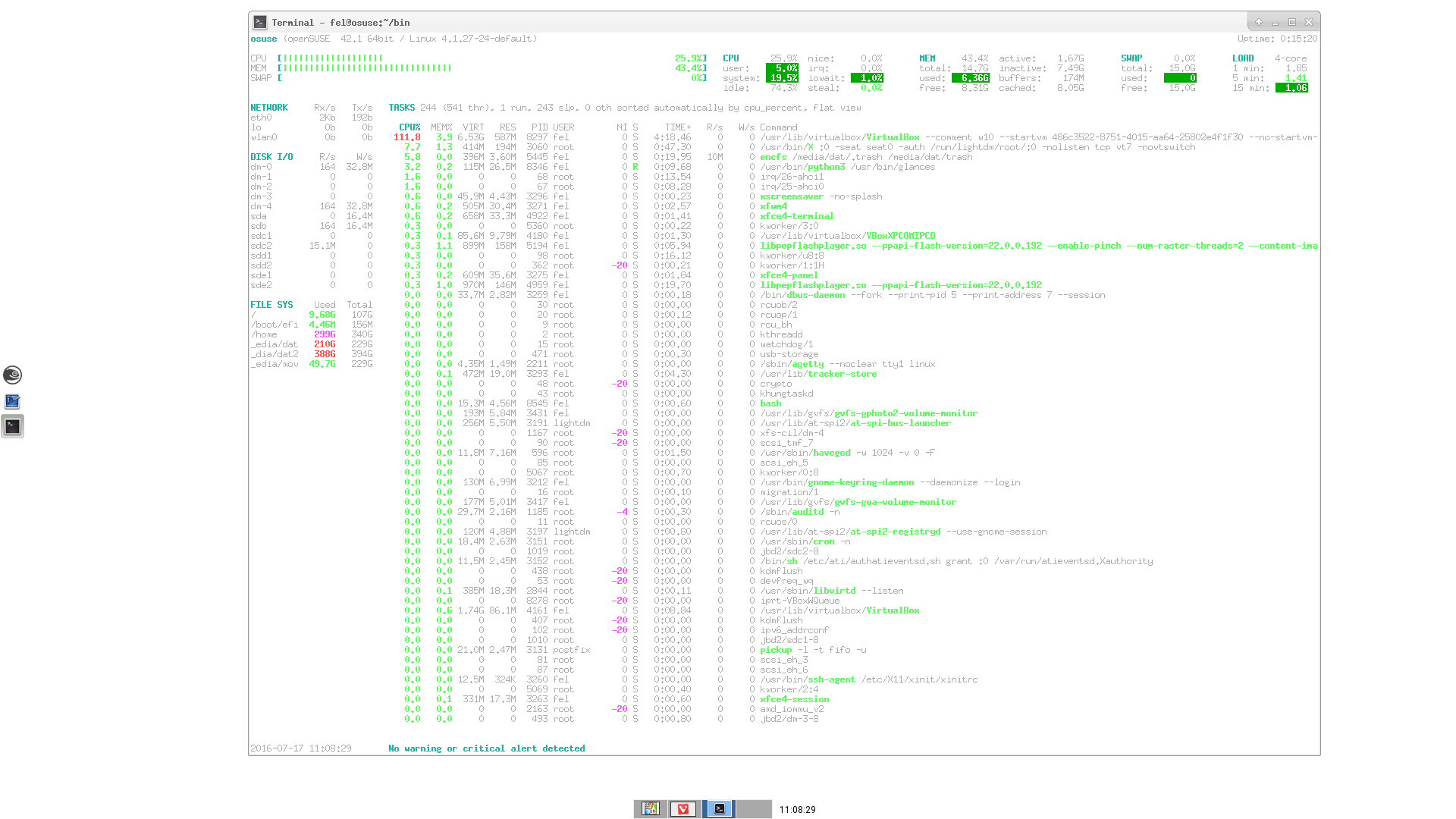Click the PID column header
The image size is (1456, 819).
tap(540, 127)
